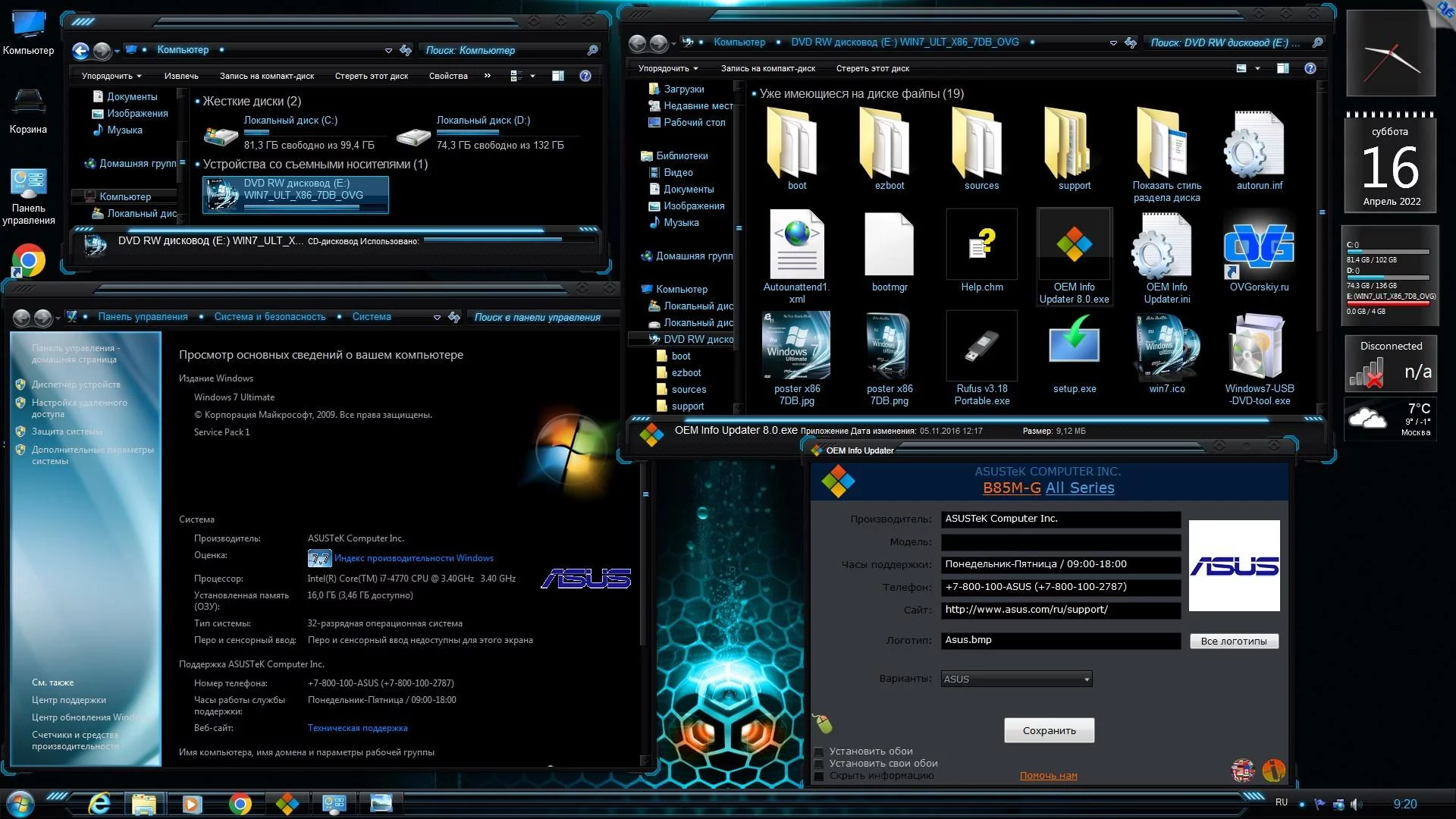Open the Rufus v3.18 Portable.exe file
This screenshot has width=1456, height=819.
[981, 347]
